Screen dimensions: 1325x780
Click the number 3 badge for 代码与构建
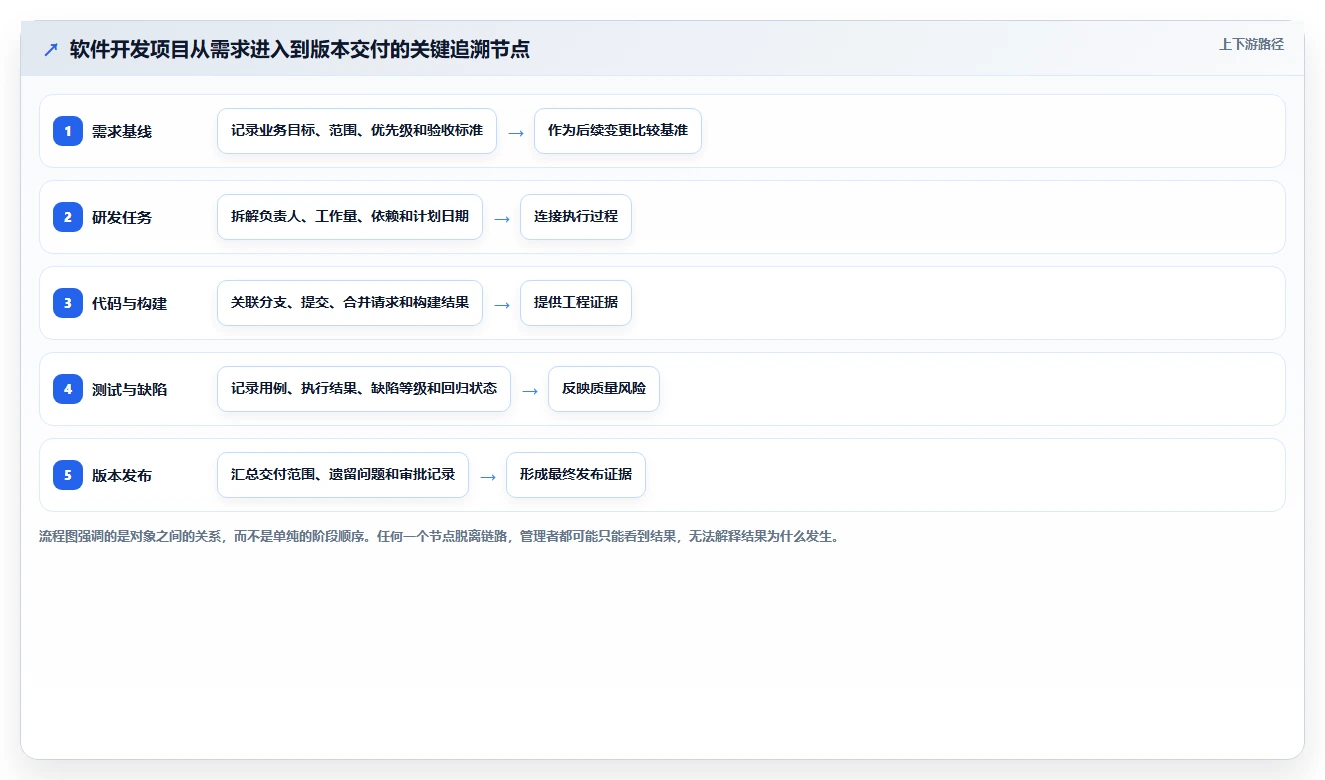pos(68,303)
